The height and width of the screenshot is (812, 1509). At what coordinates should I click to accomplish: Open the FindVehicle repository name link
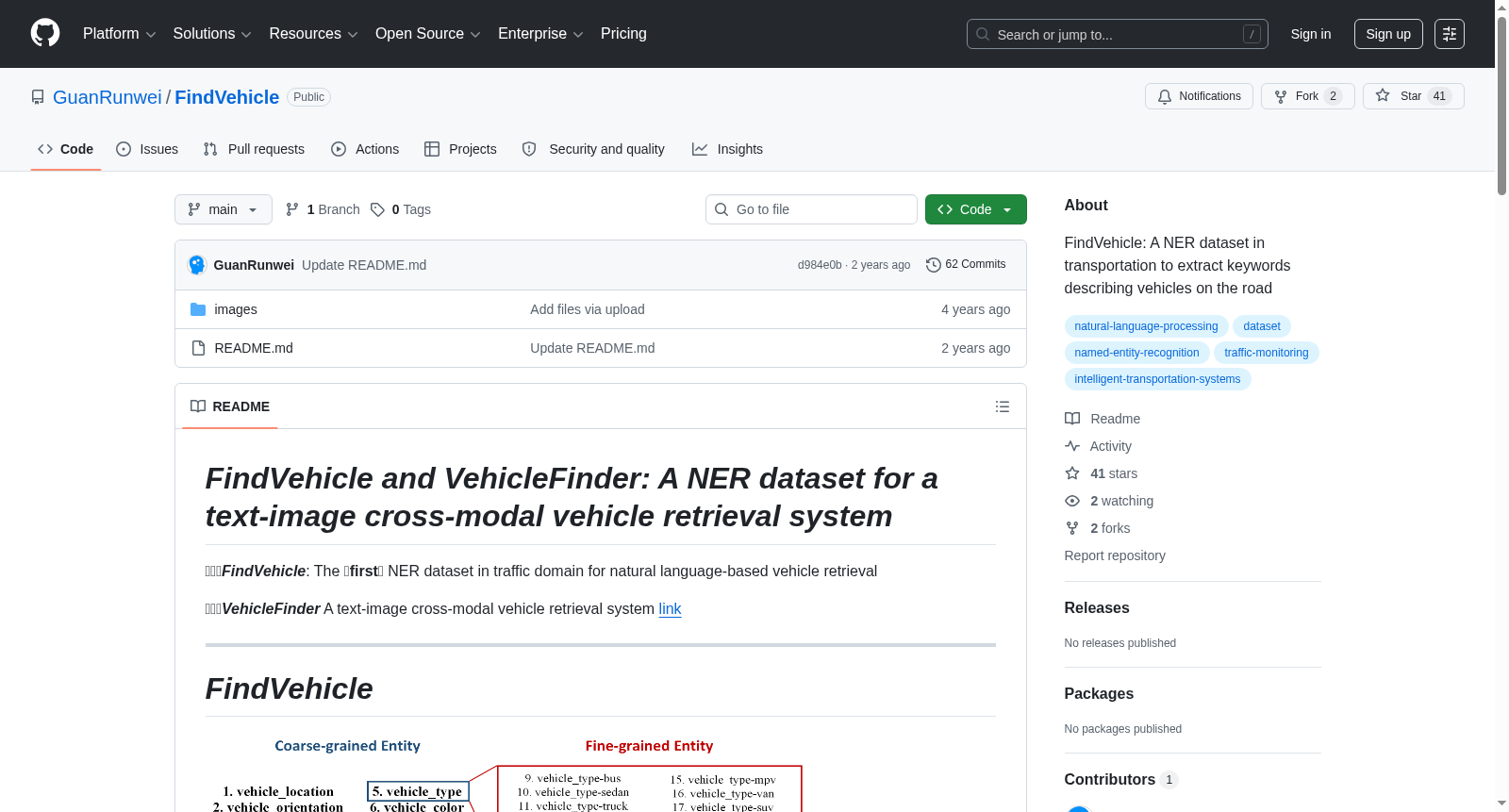coord(227,97)
